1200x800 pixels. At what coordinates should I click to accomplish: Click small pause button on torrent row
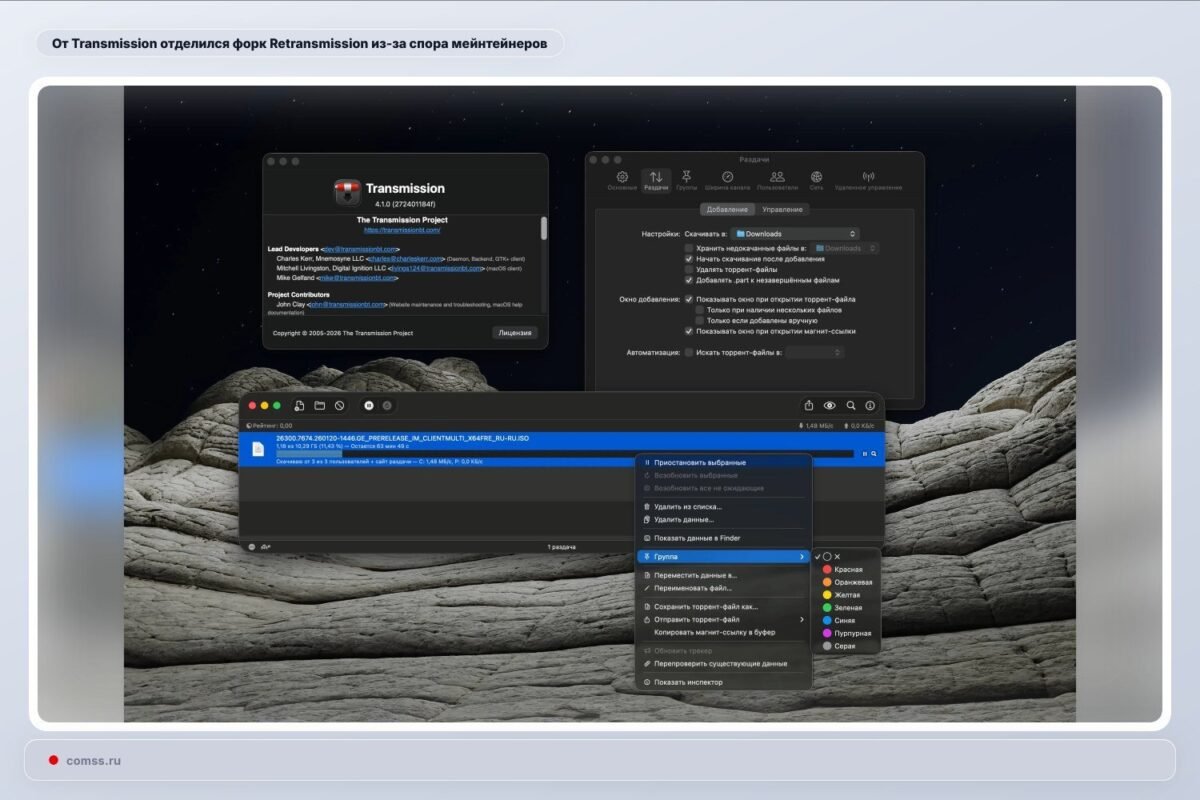(865, 454)
